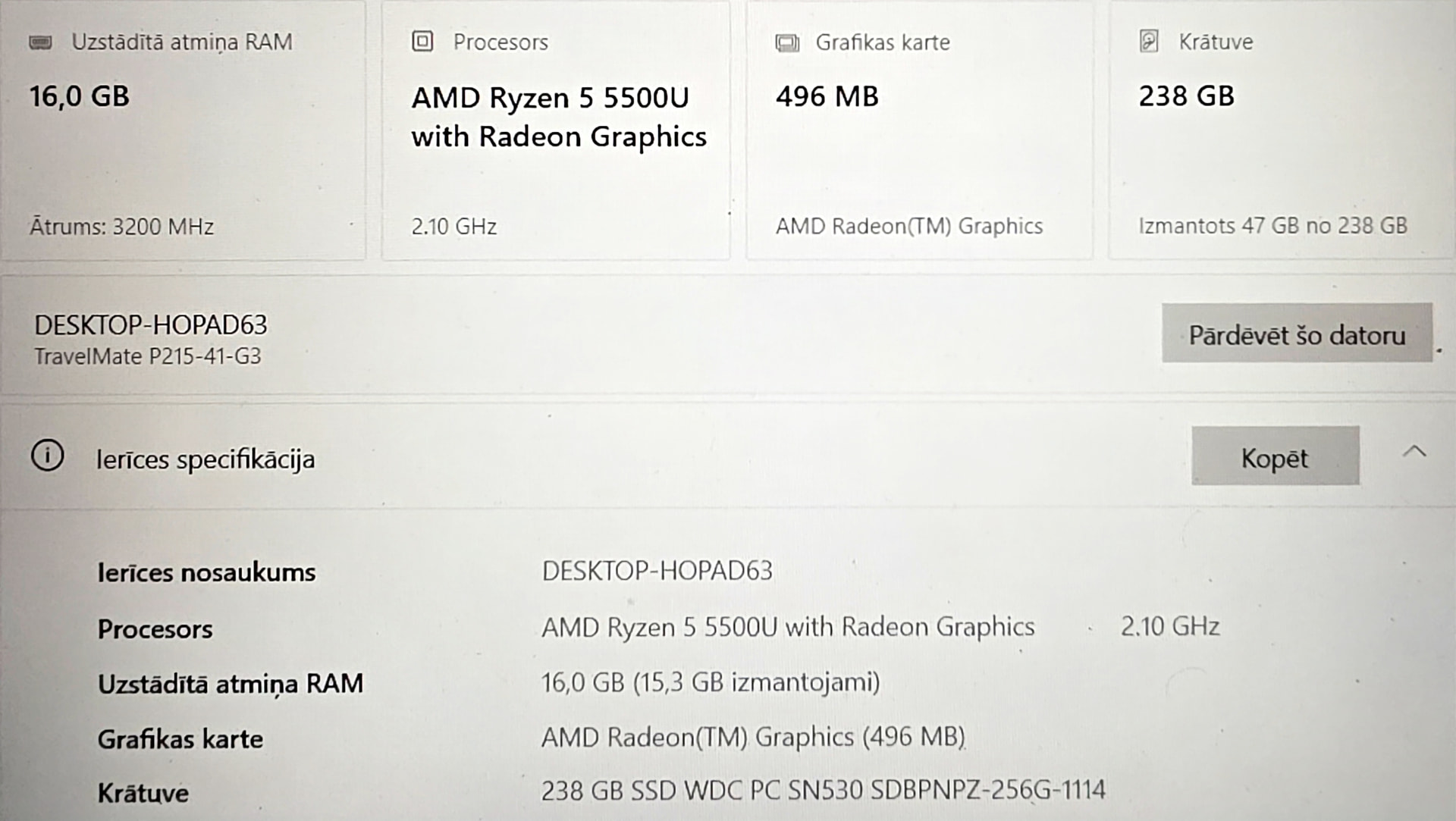Click Ātrums: 3200 MHz label
Screen dimensions: 1456x821
point(121,227)
